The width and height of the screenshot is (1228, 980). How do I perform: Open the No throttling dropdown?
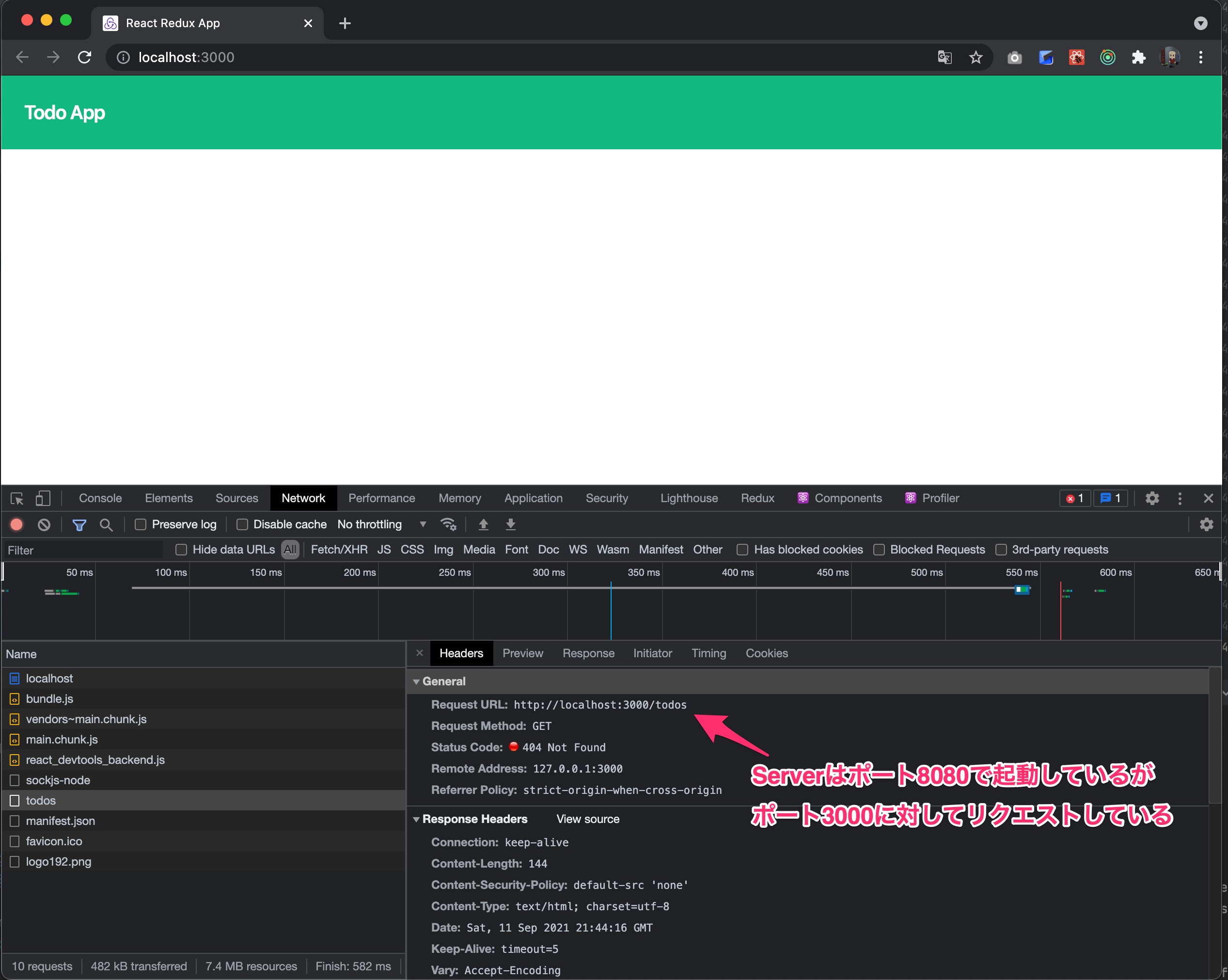click(381, 524)
